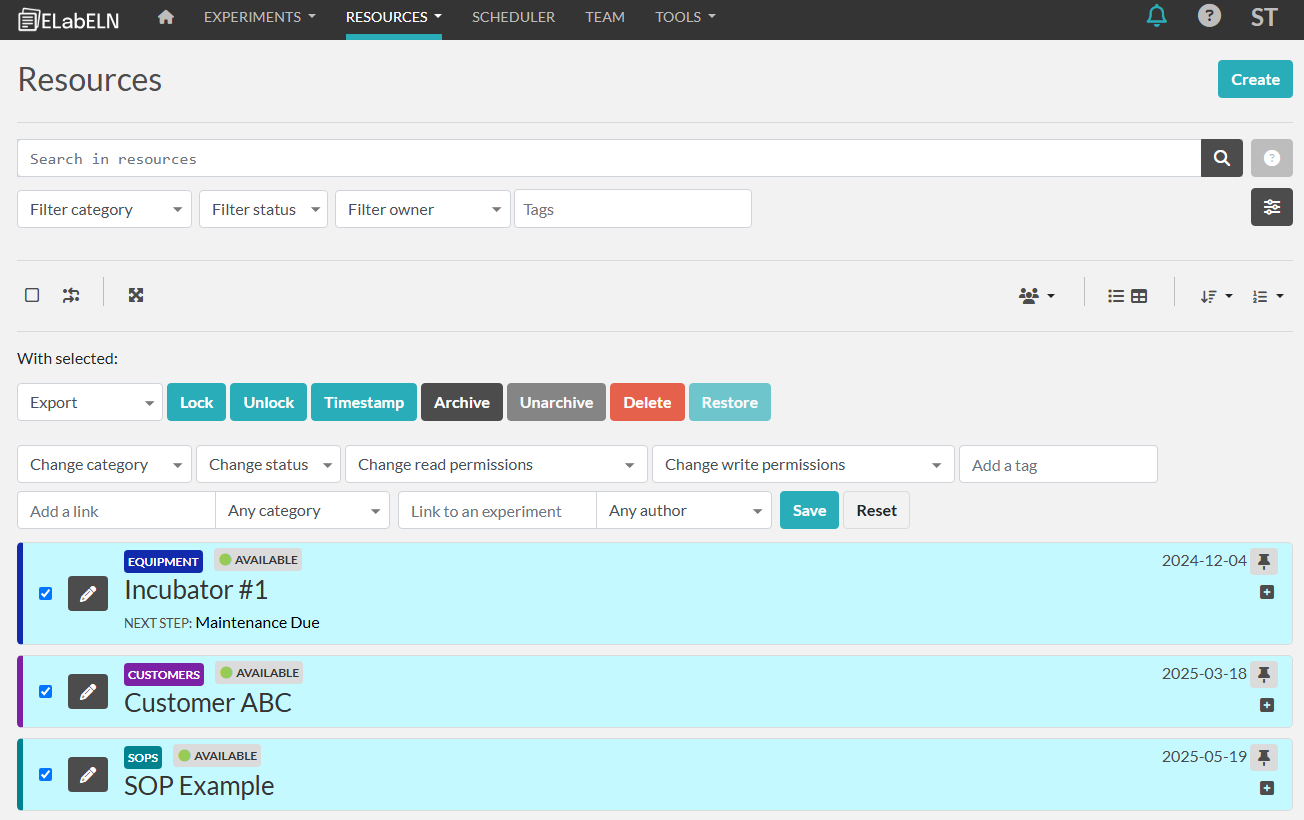Open the Filter category dropdown

104,209
